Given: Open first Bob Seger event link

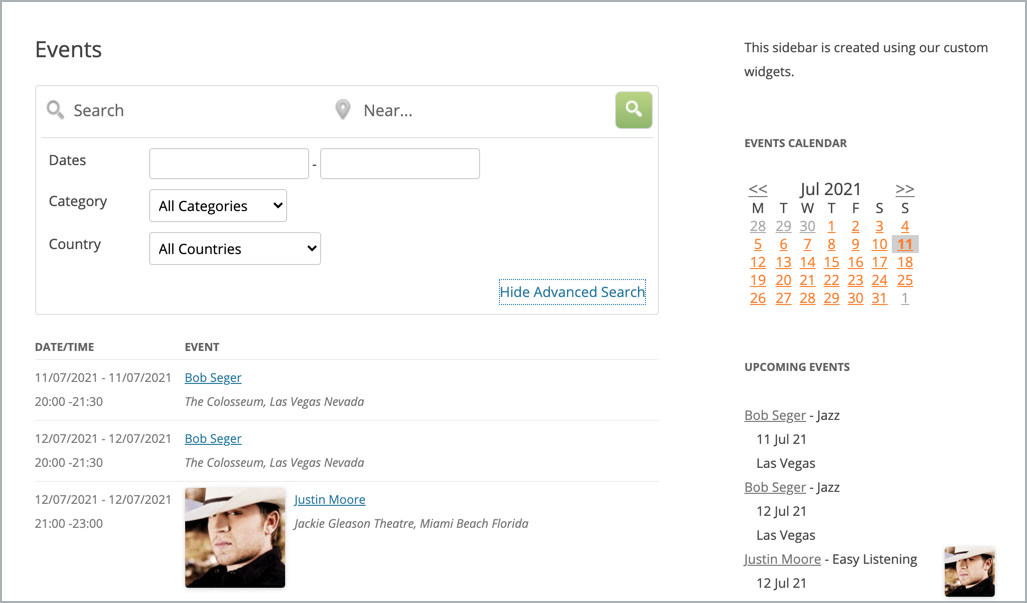Looking at the screenshot, I should pos(213,378).
